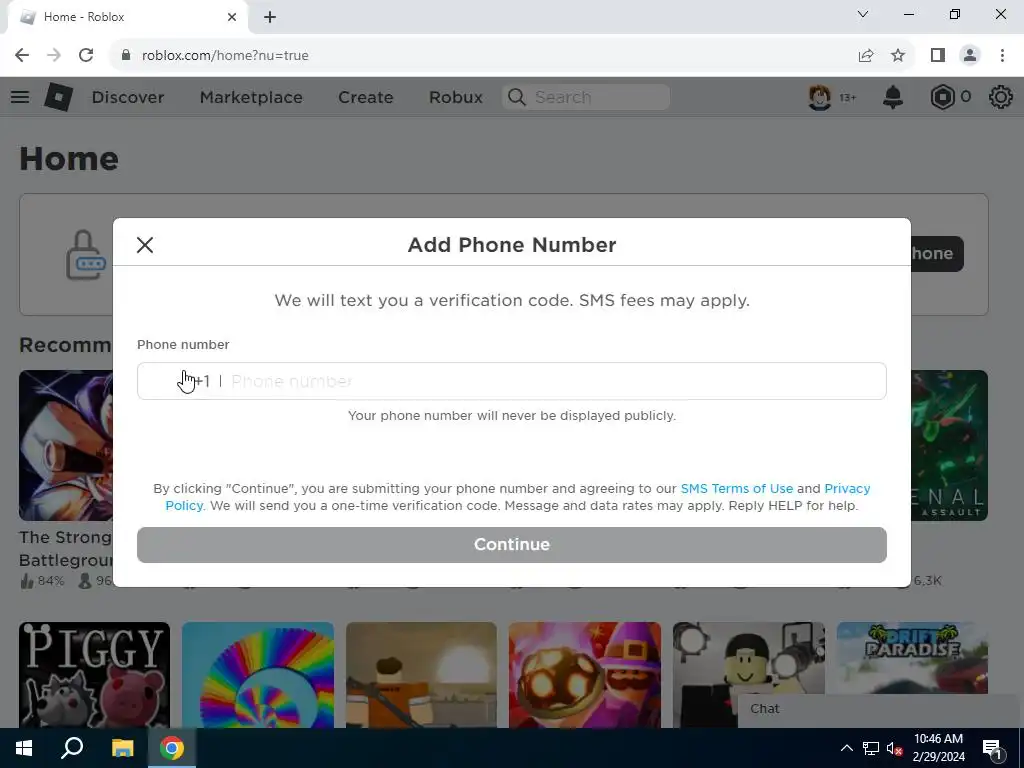1024x768 pixels.
Task: Select the Home - Roblox tab
Action: click(x=127, y=17)
